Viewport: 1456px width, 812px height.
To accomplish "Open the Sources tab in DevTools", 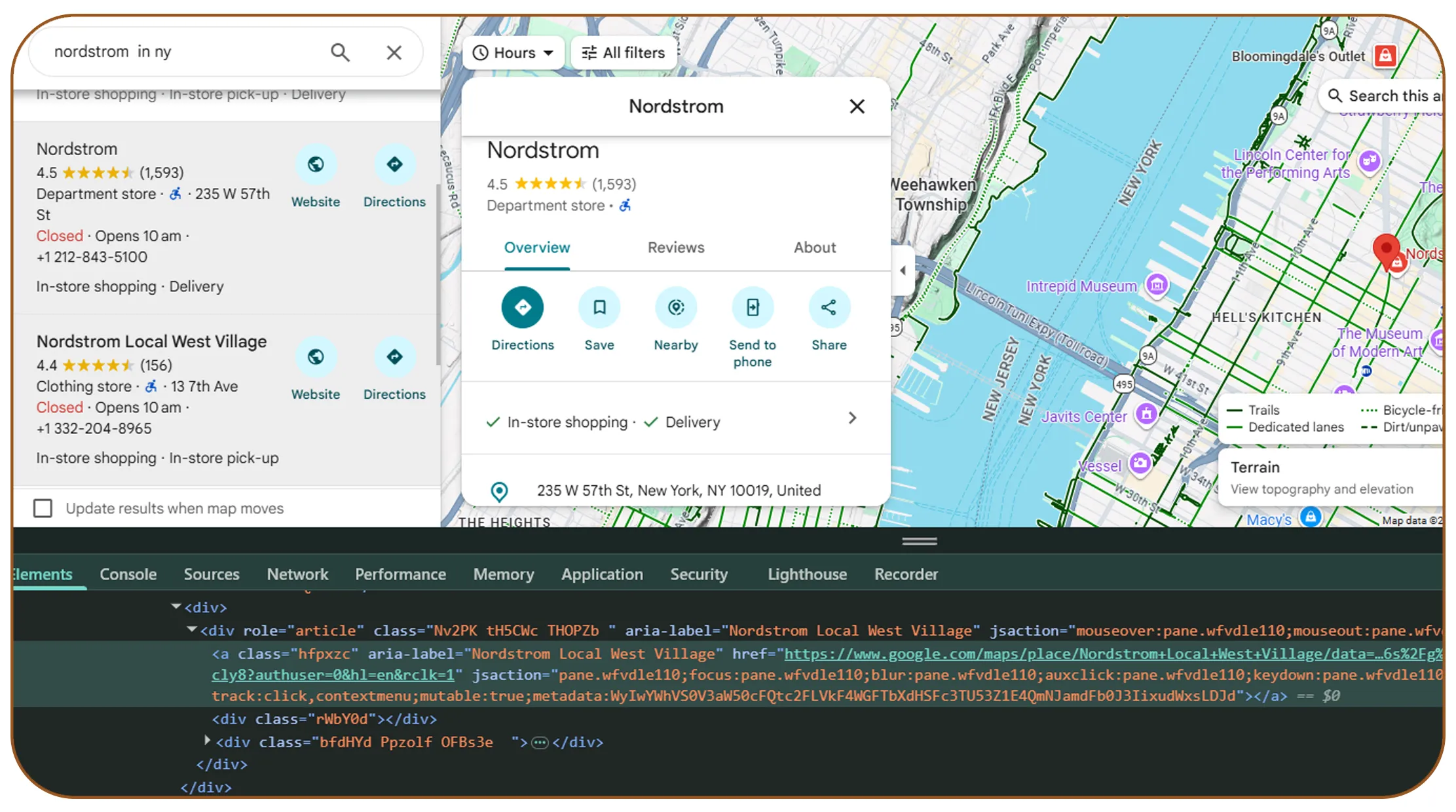I will pyautogui.click(x=212, y=574).
